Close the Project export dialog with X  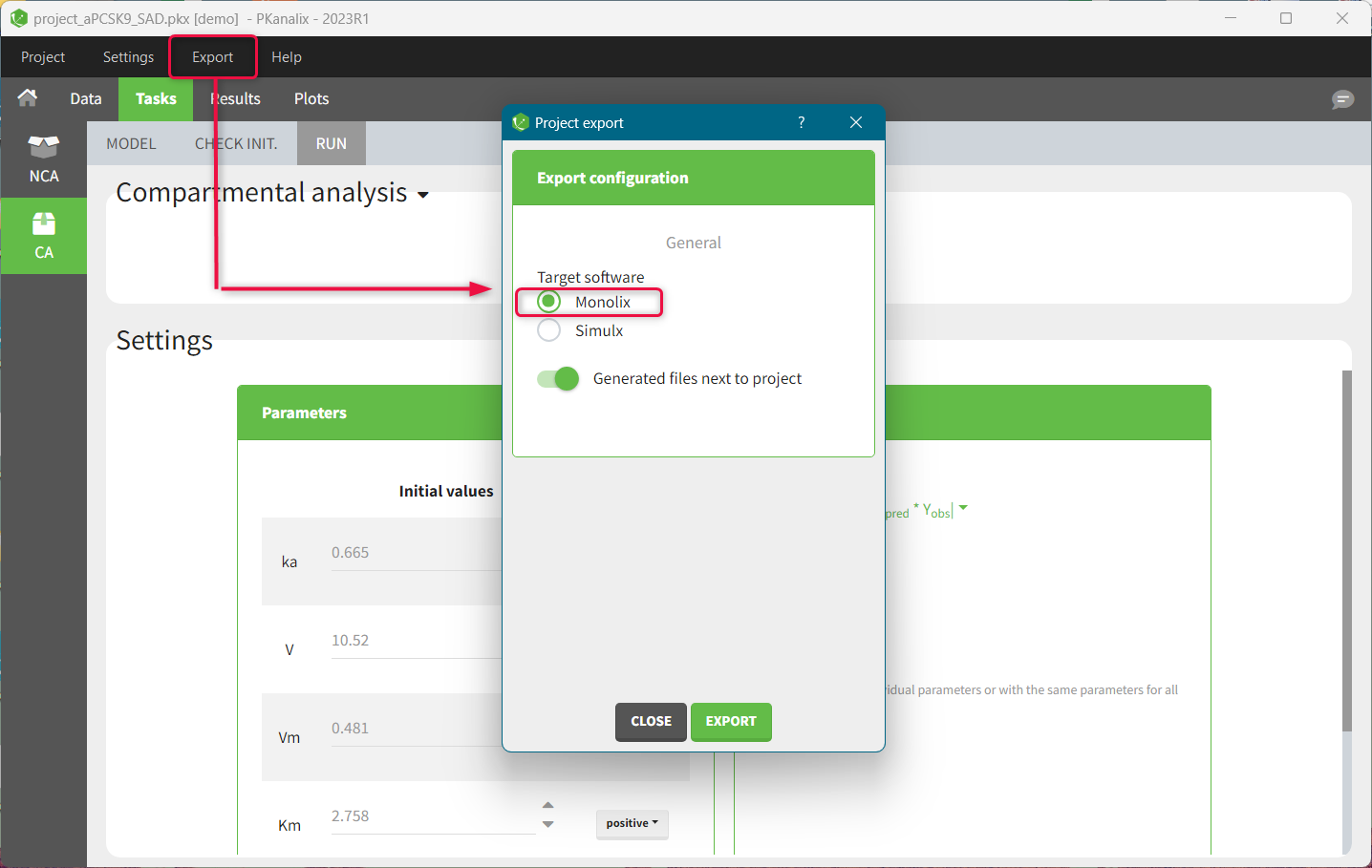856,122
